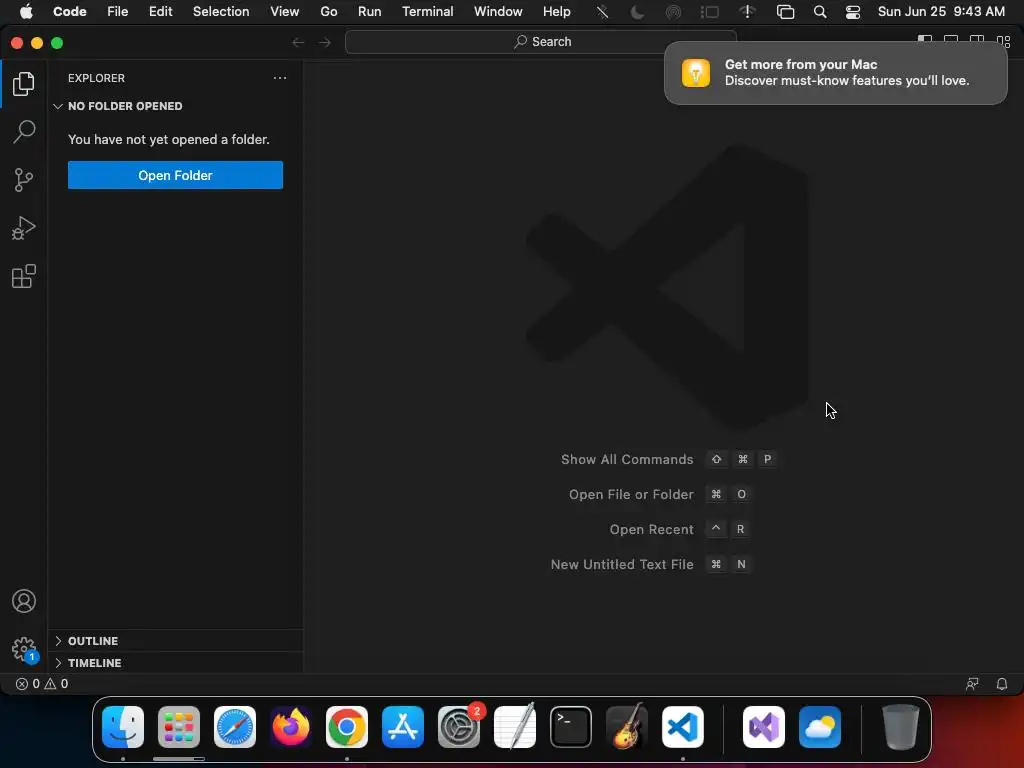Open the View menu
1024x768 pixels.
coord(285,11)
